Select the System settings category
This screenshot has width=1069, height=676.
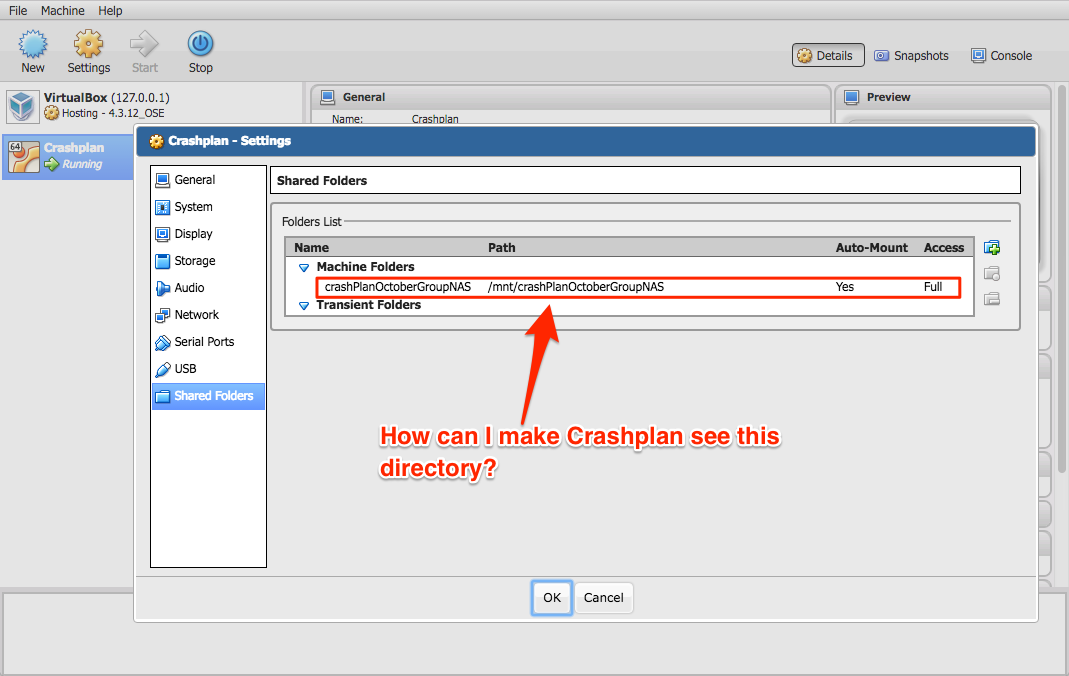(x=208, y=207)
